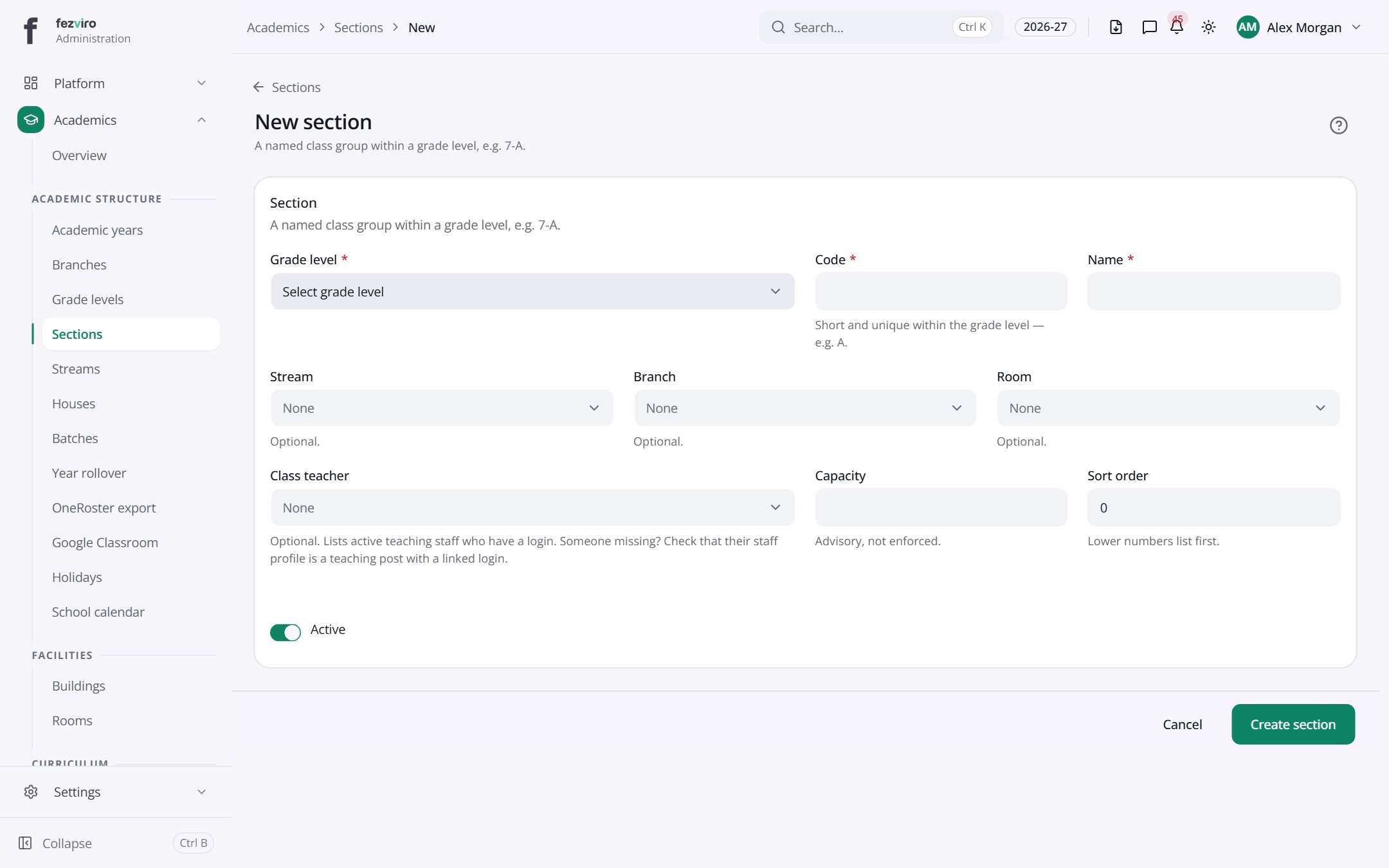Screen dimensions: 1389x868
Task: Click the Collapse sidebar panel icon
Action: 25,843
